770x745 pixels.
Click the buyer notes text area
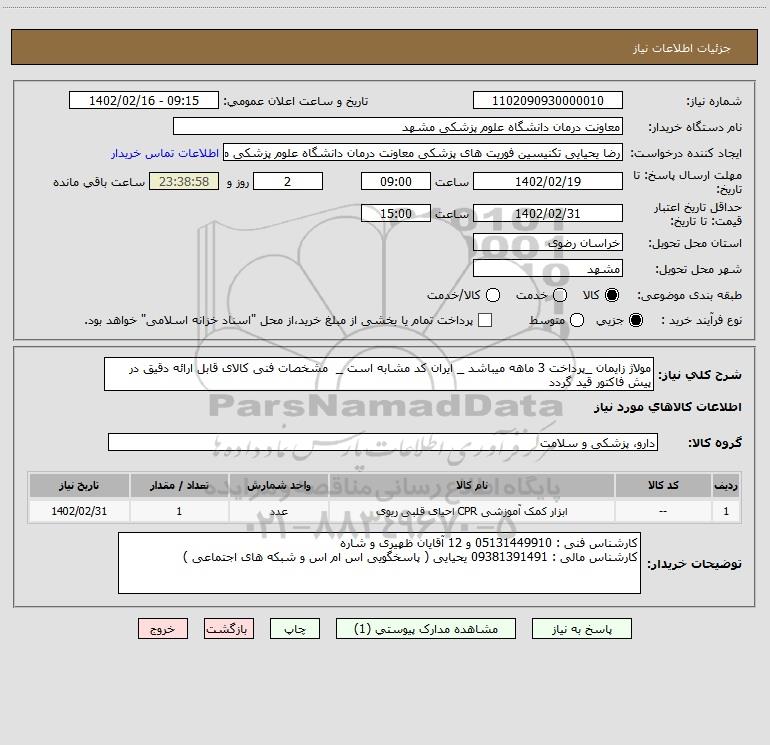pos(379,563)
